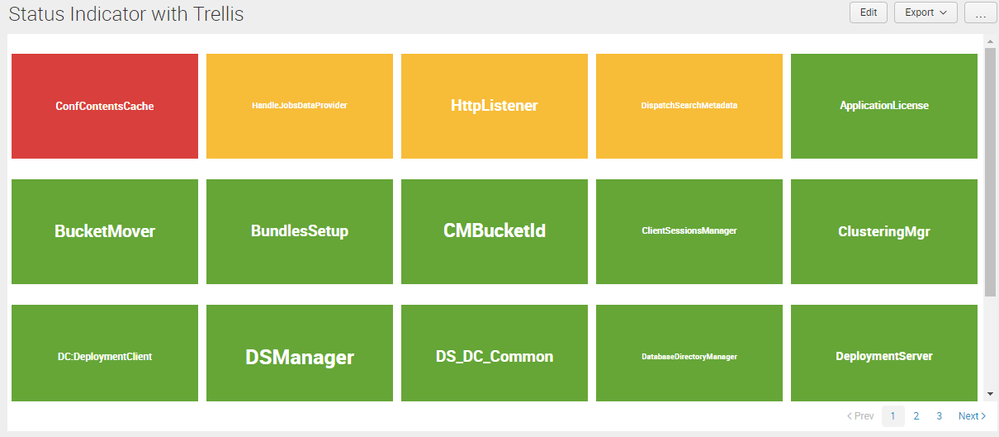Click the HttpListener status tile

(x=494, y=106)
